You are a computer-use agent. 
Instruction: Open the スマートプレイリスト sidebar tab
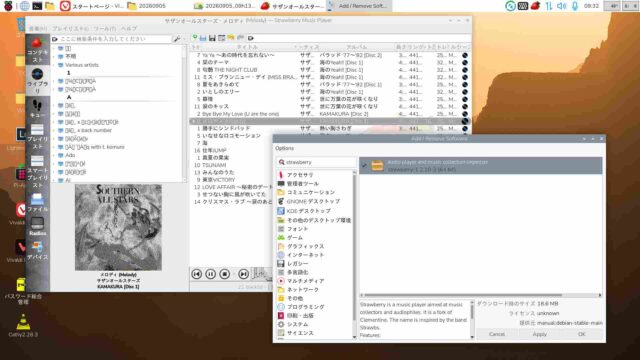click(37, 172)
